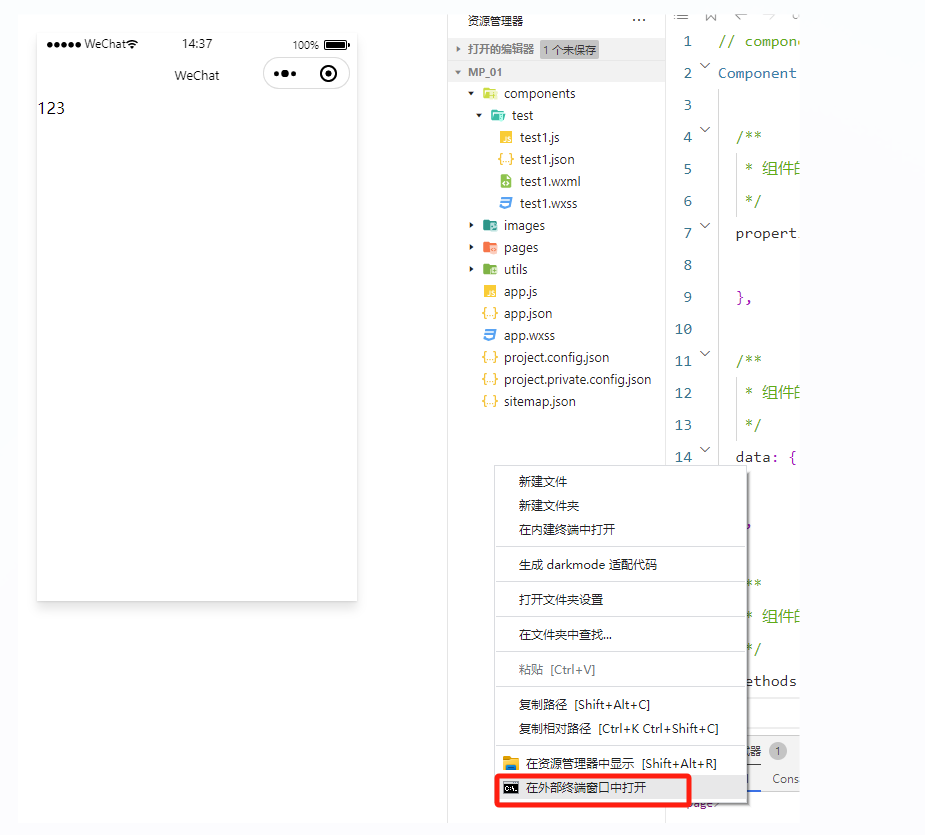The image size is (925, 835).
Task: Fold the comment block at line 11
Action: coord(705,353)
